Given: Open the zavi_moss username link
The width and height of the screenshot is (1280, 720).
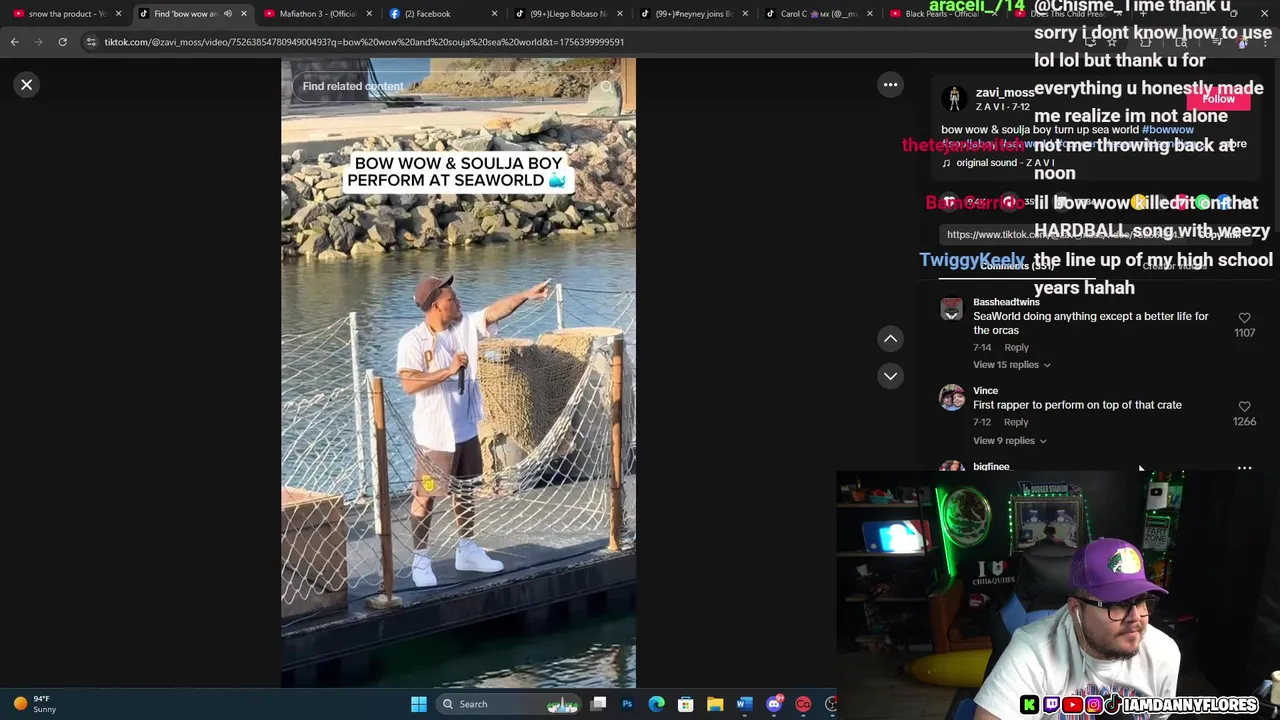Looking at the screenshot, I should point(1005,92).
